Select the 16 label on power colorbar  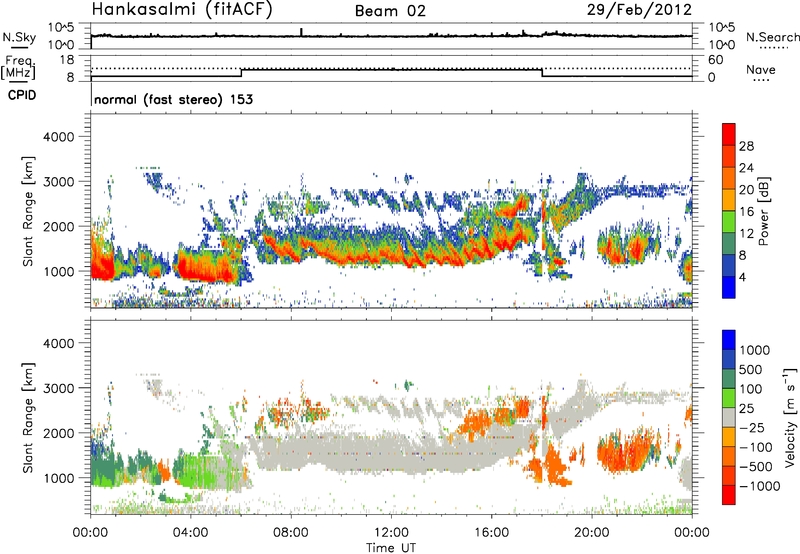(746, 212)
